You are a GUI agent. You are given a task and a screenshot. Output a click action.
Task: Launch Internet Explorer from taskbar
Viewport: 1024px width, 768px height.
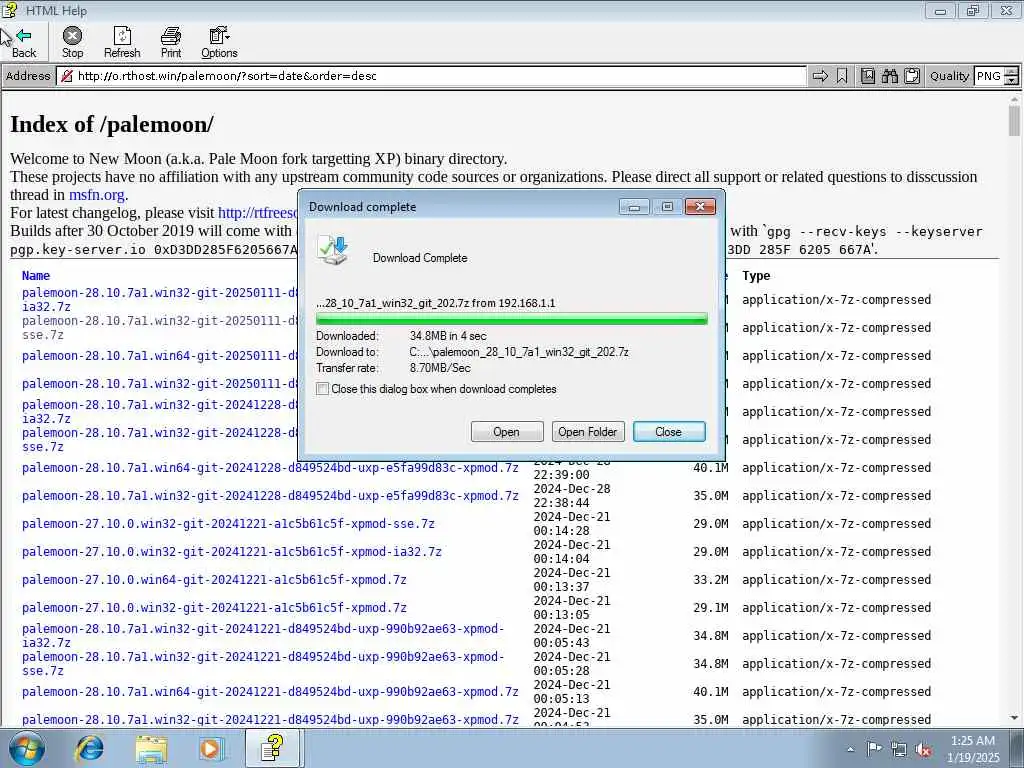coord(89,748)
